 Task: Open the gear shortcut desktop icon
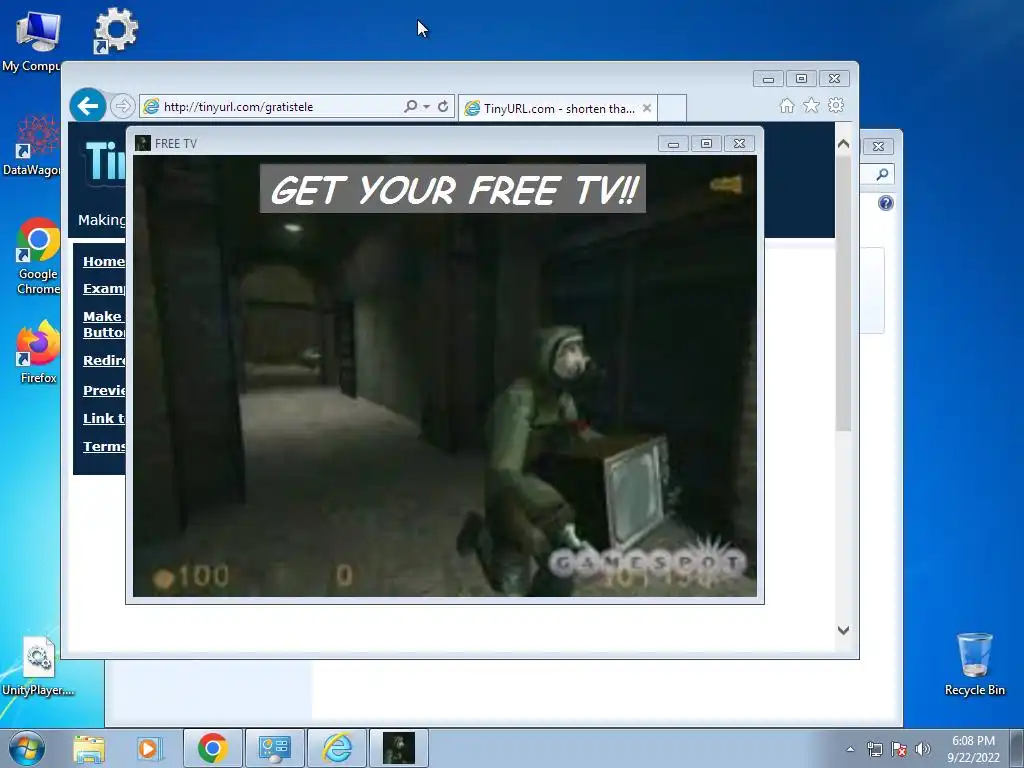tap(115, 30)
